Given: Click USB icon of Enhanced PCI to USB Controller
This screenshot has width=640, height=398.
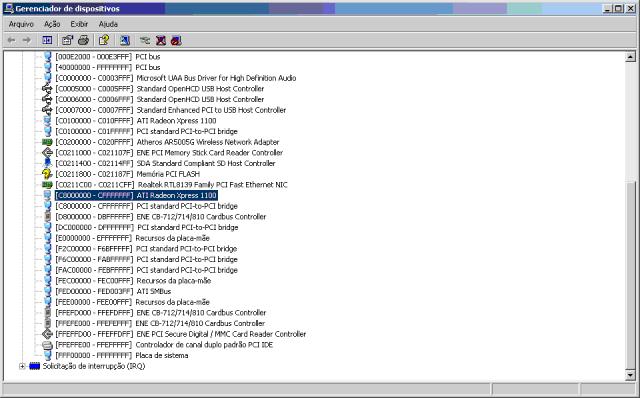Looking at the screenshot, I should tap(47, 110).
